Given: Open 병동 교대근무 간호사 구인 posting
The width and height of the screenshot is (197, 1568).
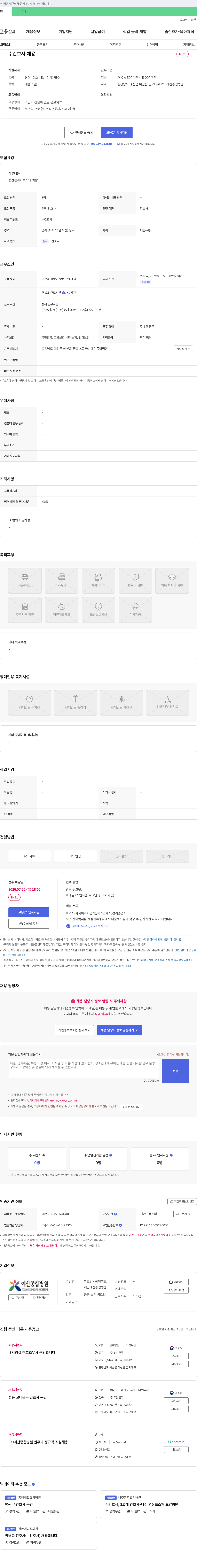Looking at the screenshot, I should (27, 1397).
